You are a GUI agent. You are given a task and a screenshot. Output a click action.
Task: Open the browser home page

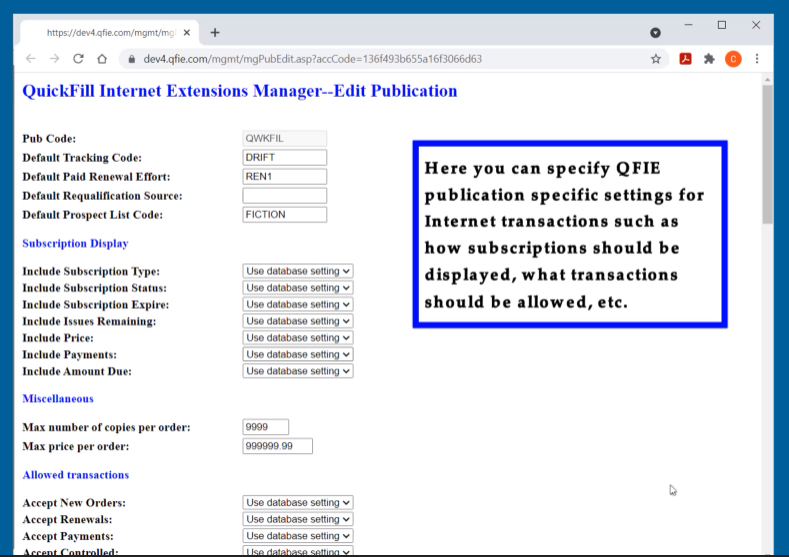102,59
